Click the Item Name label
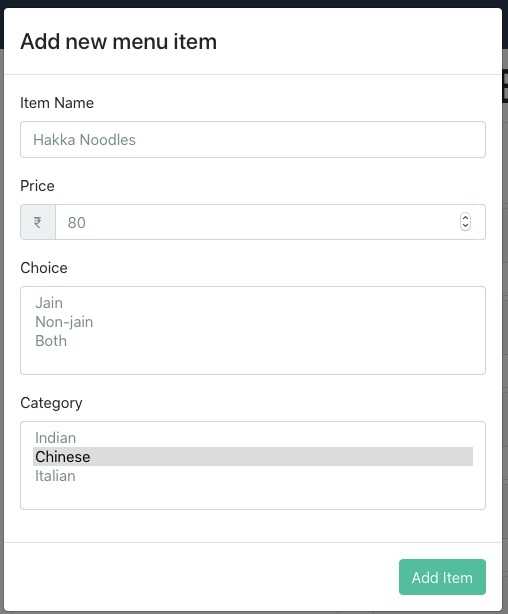 pyautogui.click(x=57, y=103)
